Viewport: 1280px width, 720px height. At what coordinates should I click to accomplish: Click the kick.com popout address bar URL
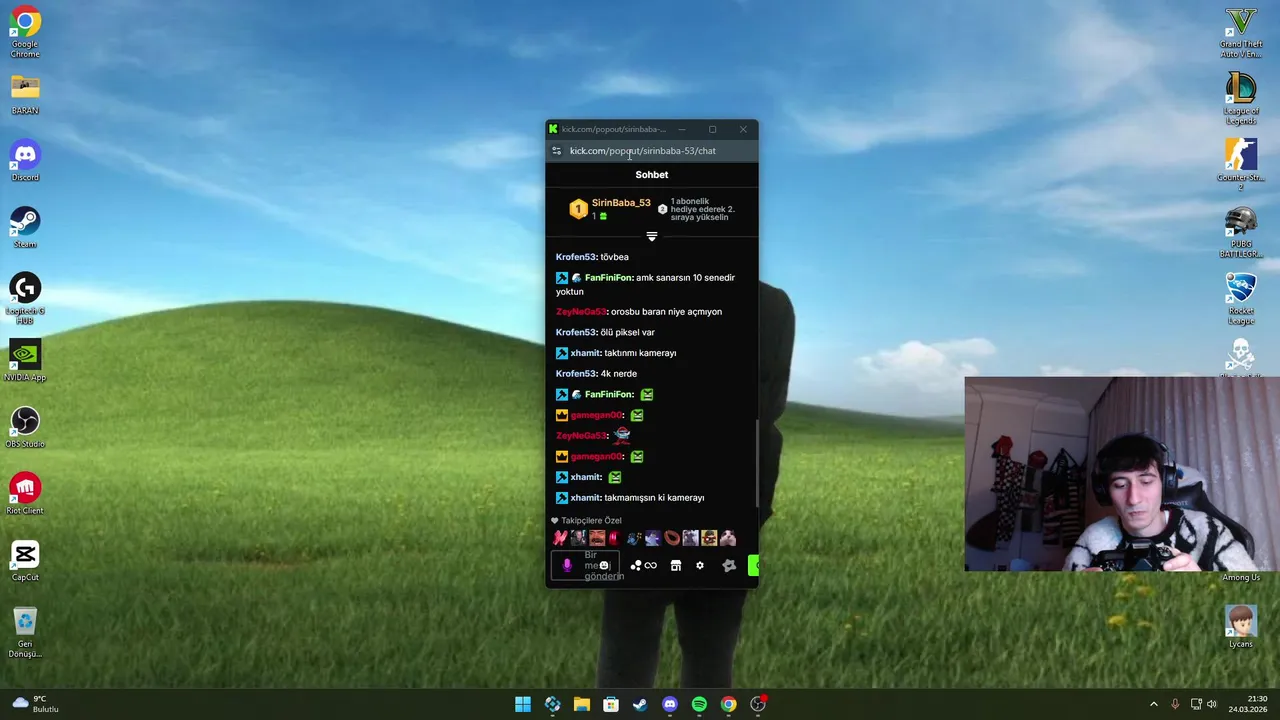coord(643,151)
